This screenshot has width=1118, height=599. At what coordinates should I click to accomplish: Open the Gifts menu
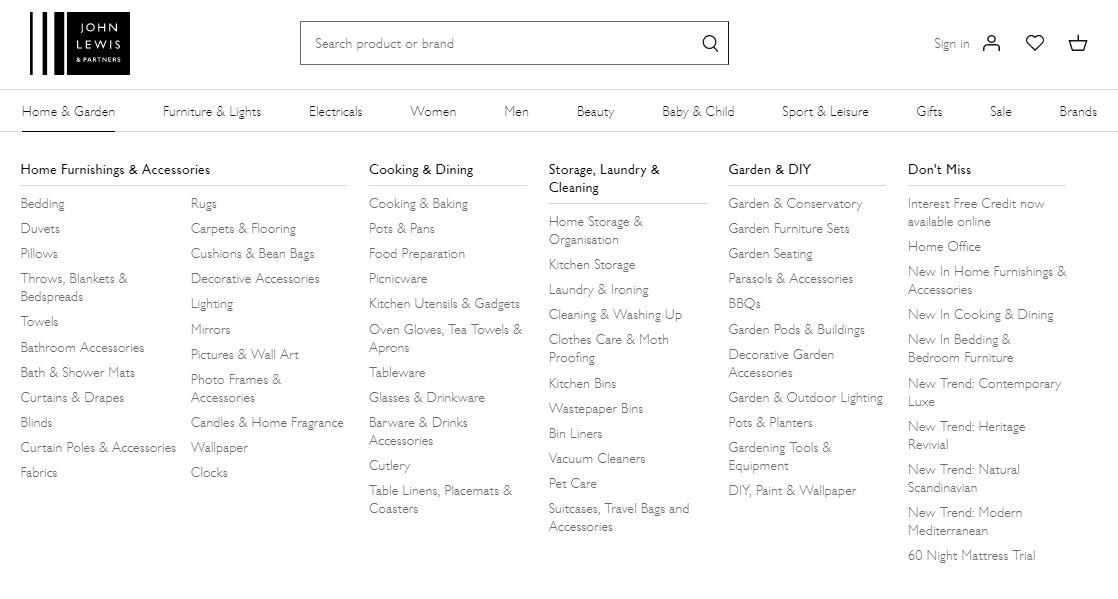(x=929, y=112)
